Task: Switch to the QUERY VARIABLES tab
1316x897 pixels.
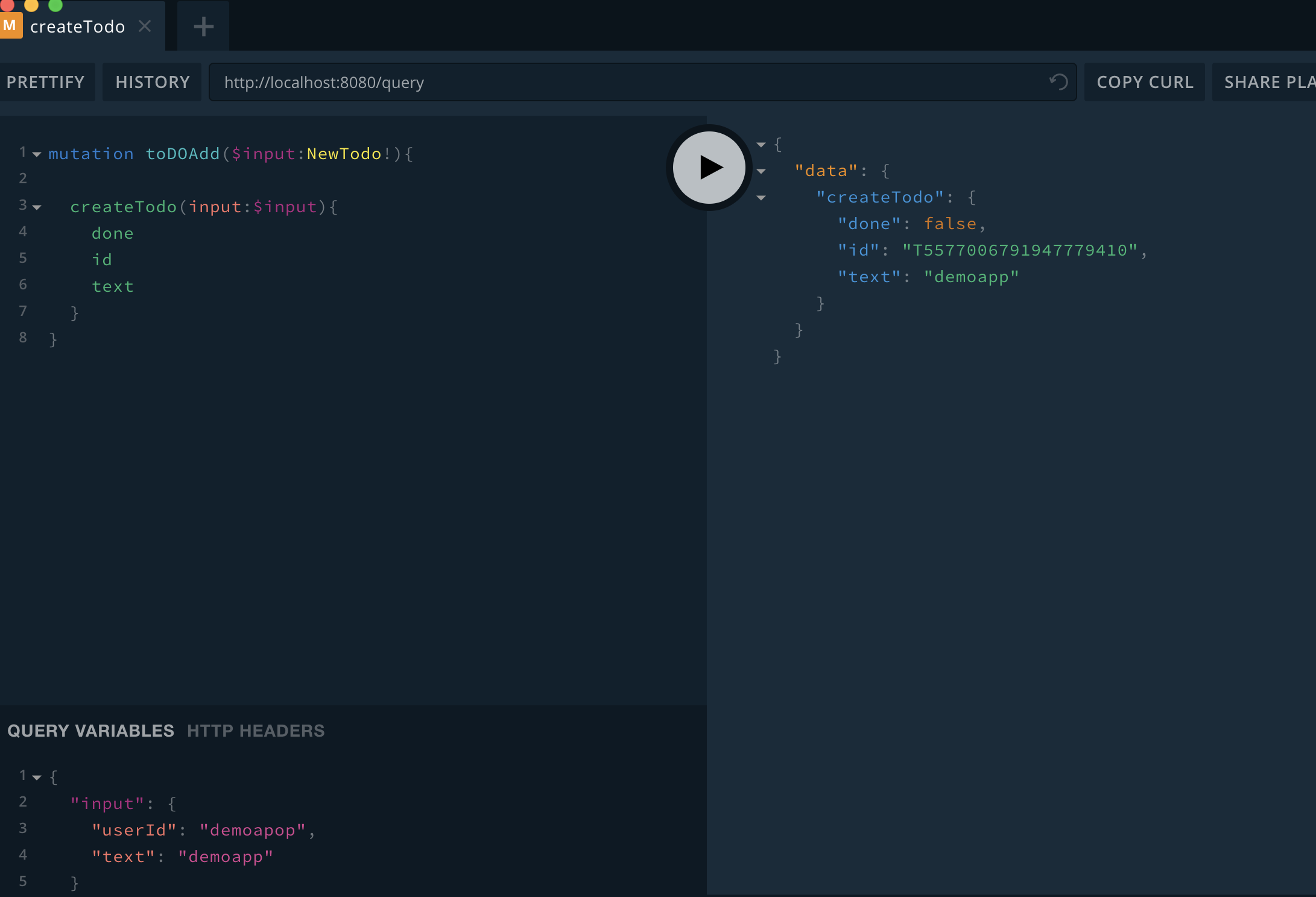Action: click(90, 731)
